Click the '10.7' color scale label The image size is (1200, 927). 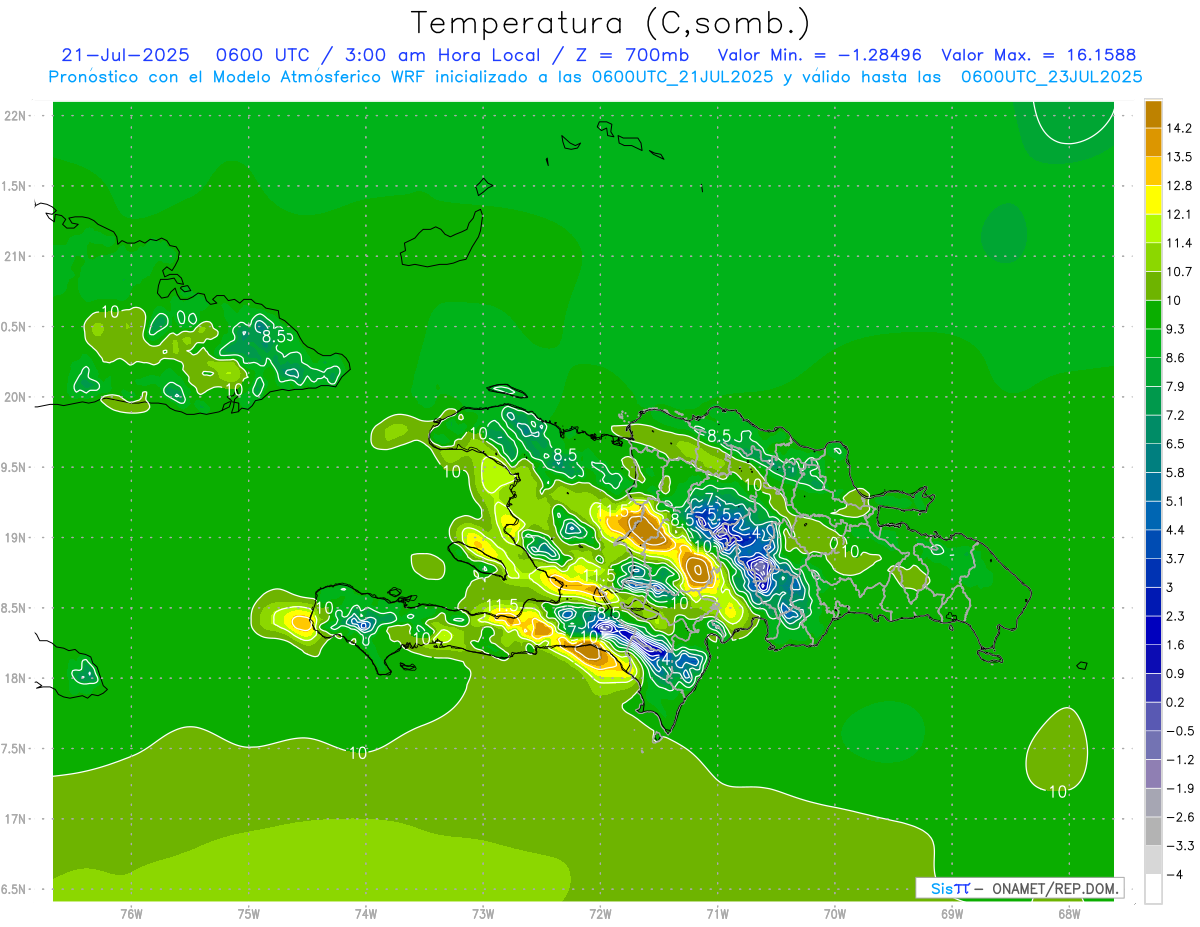1181,272
